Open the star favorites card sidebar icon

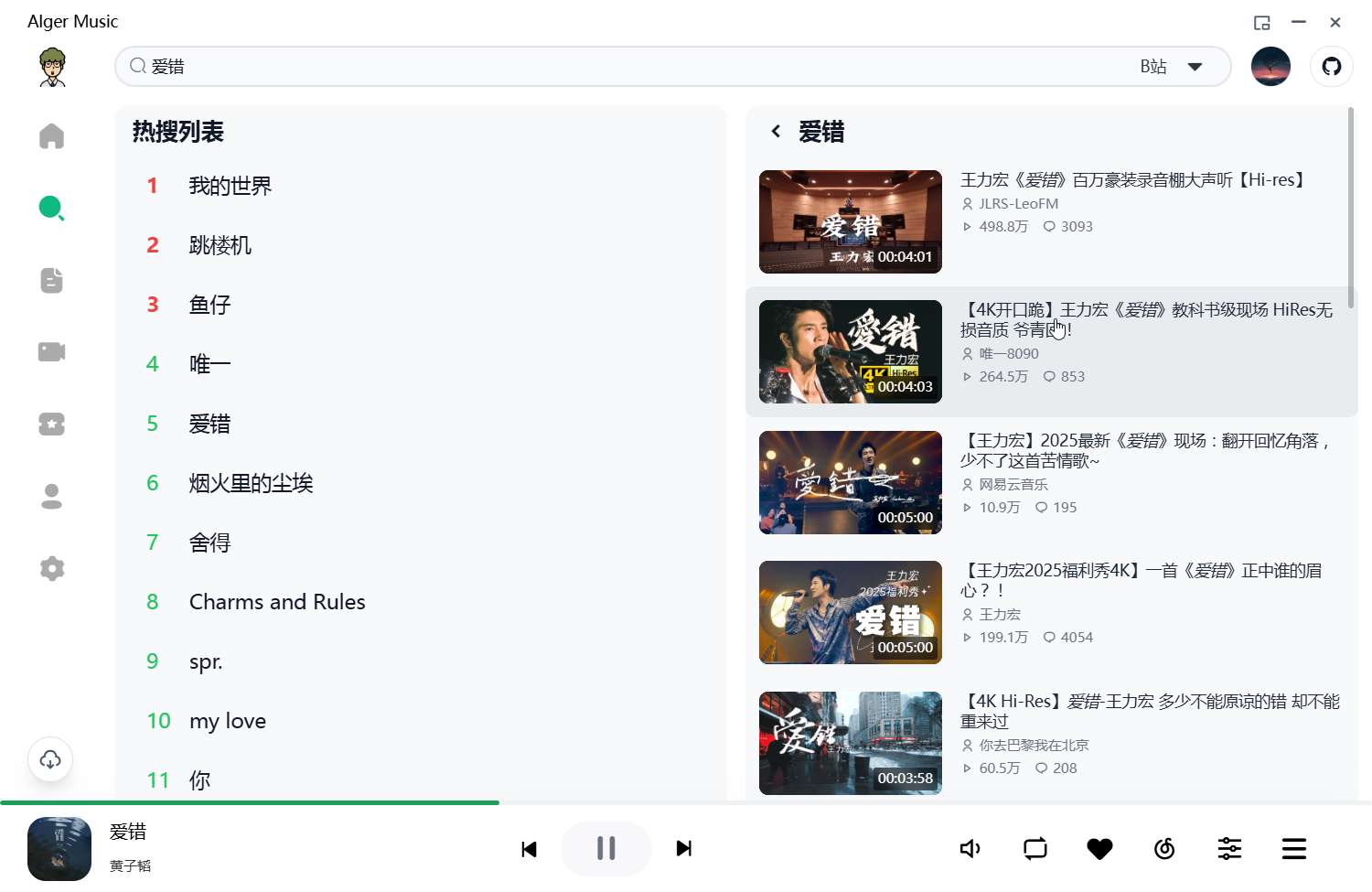coord(52,424)
